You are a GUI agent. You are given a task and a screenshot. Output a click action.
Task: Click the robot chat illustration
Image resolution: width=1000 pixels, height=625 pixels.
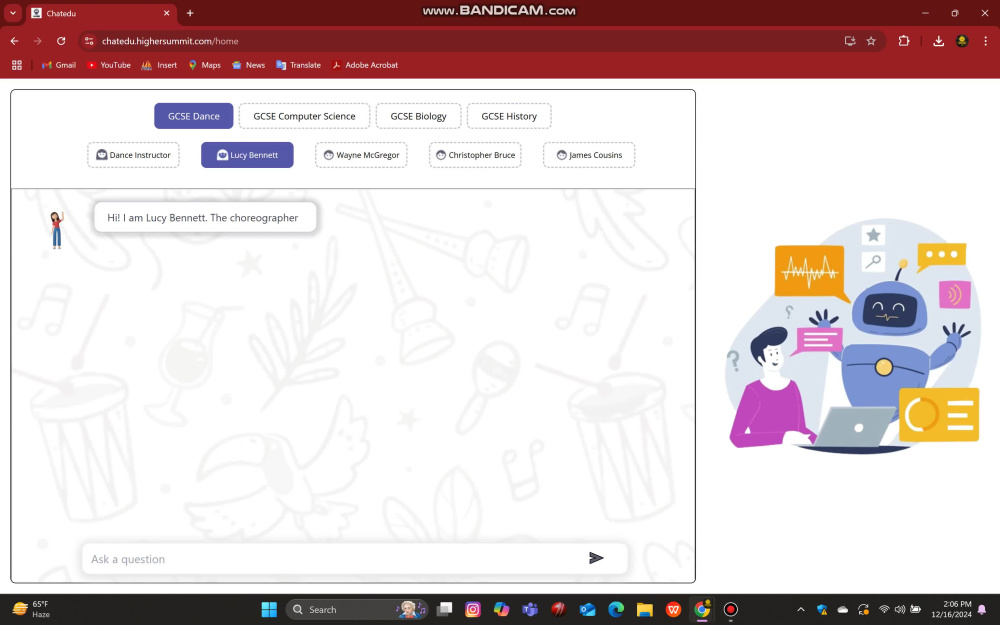click(853, 336)
